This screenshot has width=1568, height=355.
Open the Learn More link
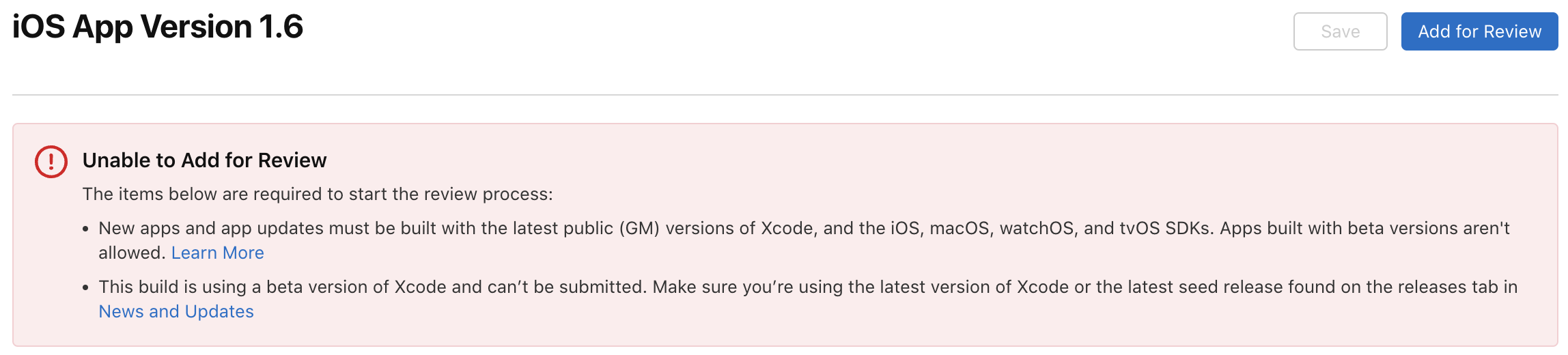(x=217, y=253)
